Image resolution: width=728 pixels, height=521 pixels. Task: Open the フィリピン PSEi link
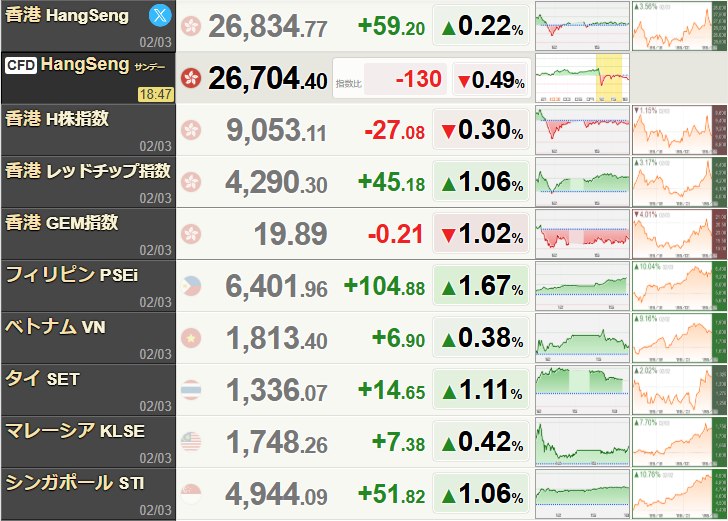pos(72,275)
